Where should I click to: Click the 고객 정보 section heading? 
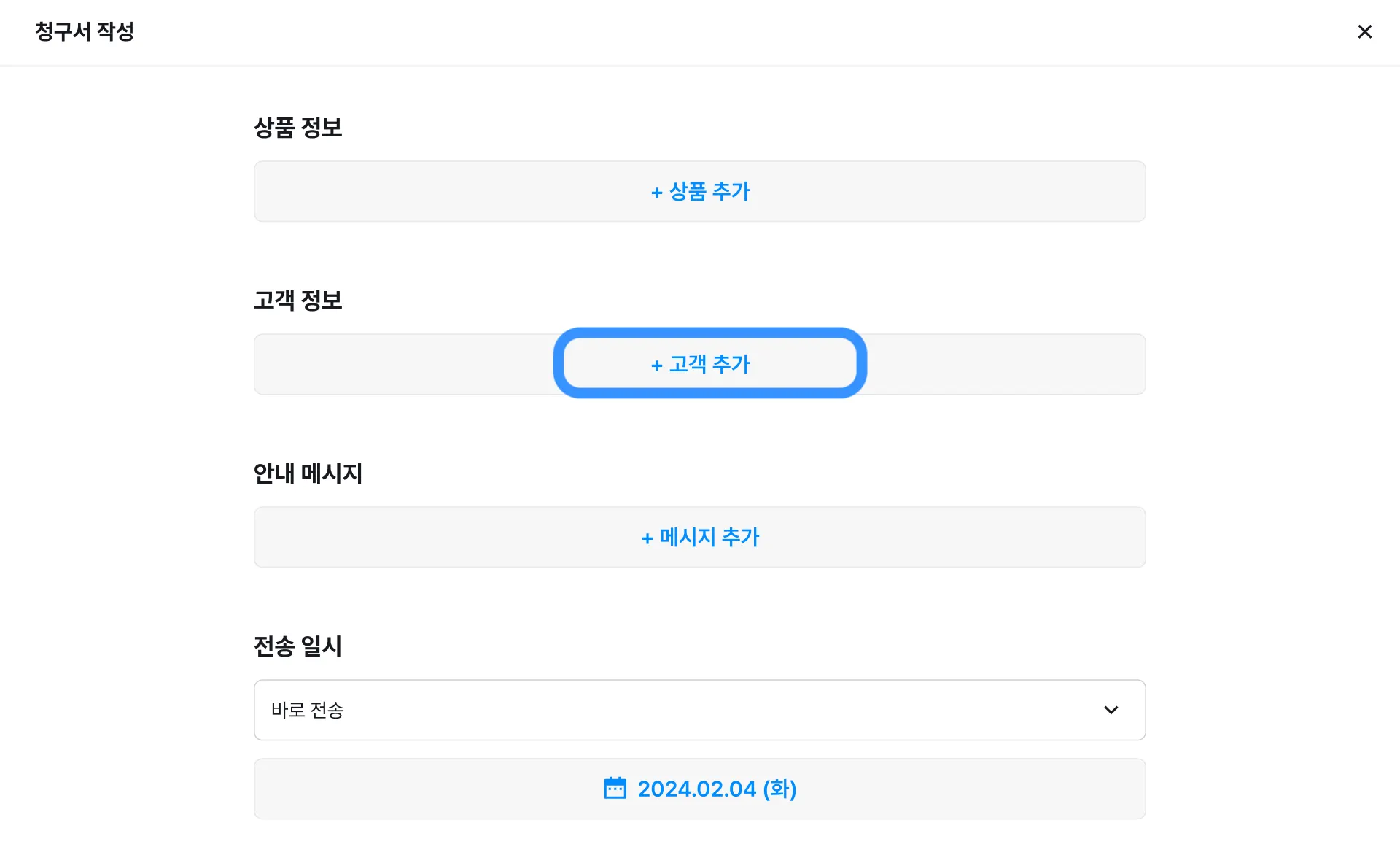297,301
